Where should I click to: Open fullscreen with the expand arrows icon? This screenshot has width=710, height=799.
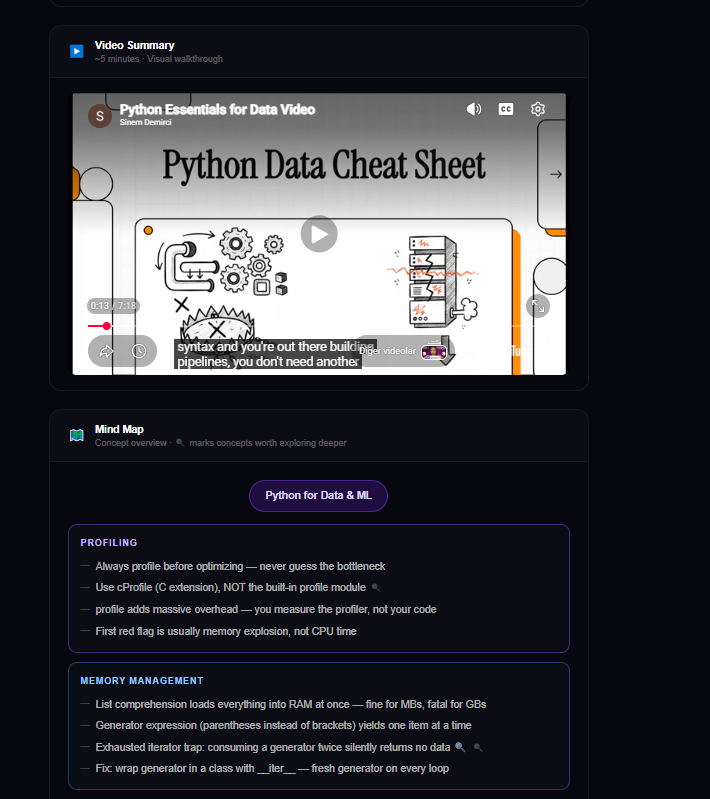(538, 306)
